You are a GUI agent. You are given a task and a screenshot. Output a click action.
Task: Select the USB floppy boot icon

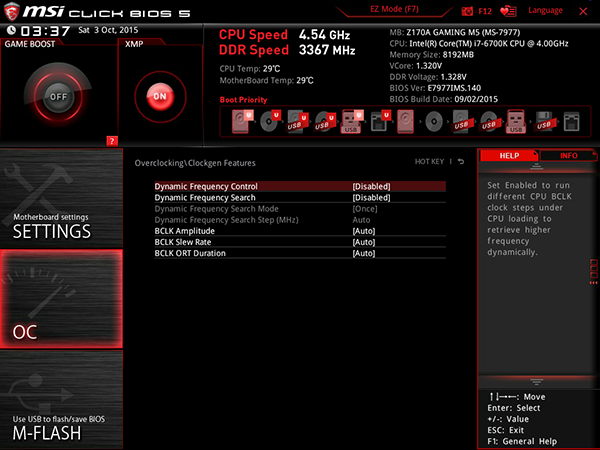(544, 121)
